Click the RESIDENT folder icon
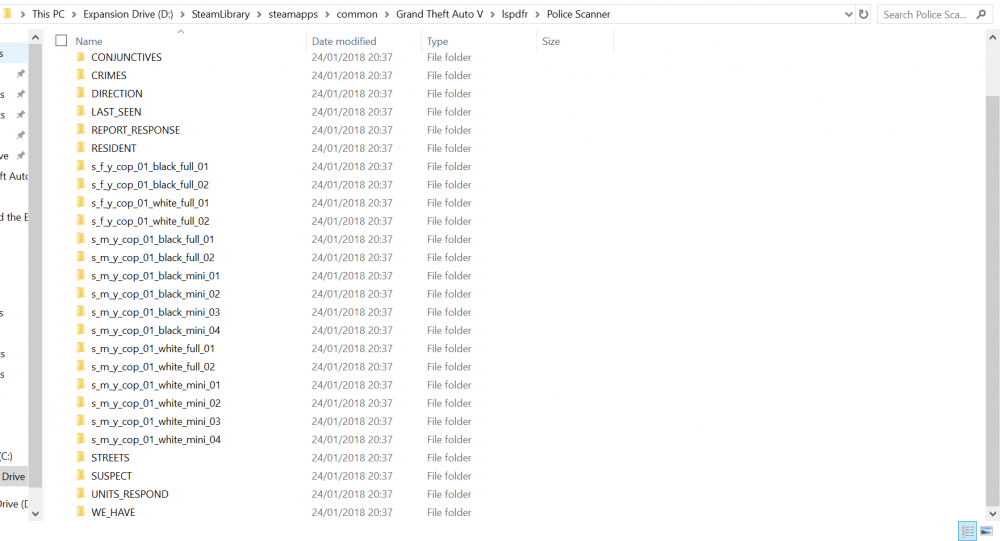Viewport: 1000px width, 541px height. tap(80, 148)
